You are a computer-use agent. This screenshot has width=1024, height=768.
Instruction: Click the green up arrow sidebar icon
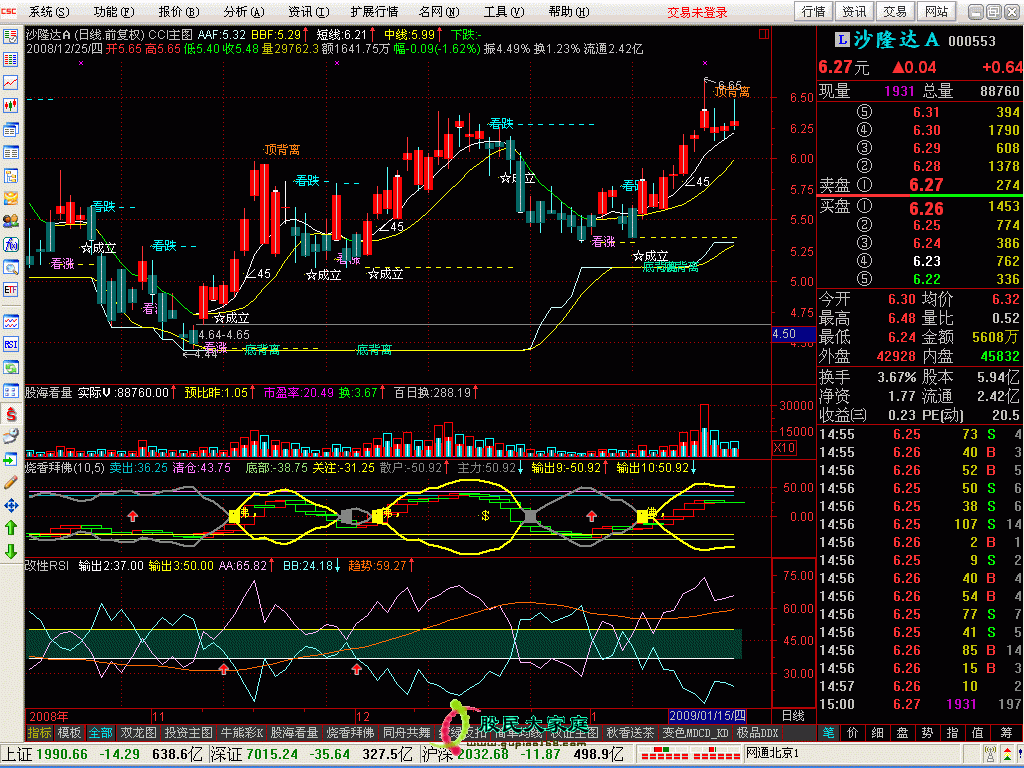11,527
